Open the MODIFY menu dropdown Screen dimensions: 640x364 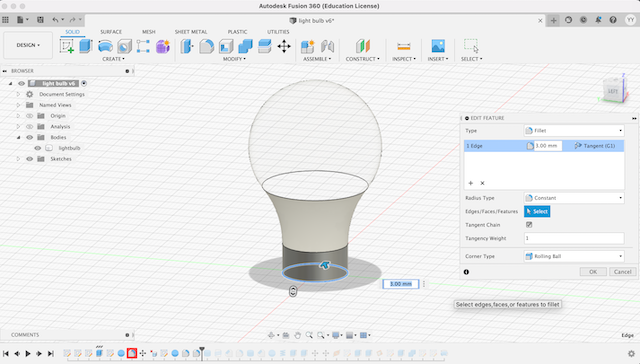(x=234, y=59)
